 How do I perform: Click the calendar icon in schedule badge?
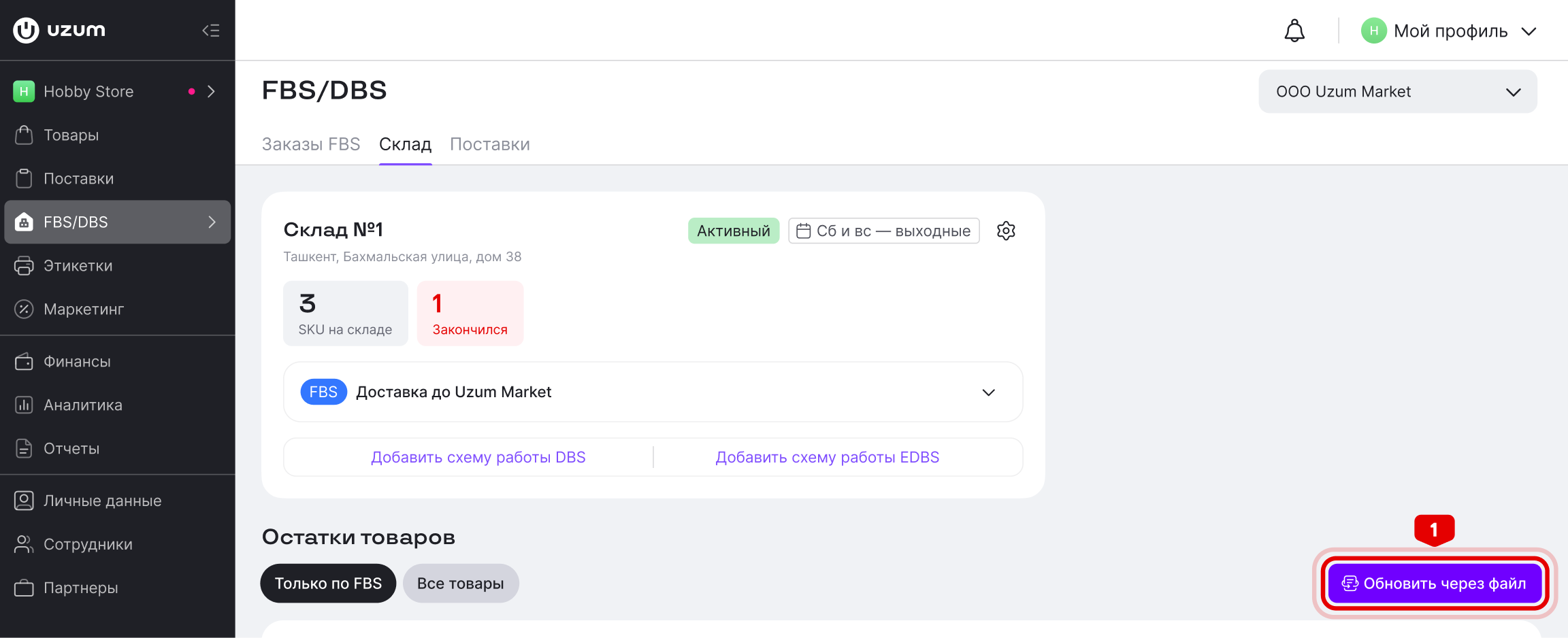(803, 231)
